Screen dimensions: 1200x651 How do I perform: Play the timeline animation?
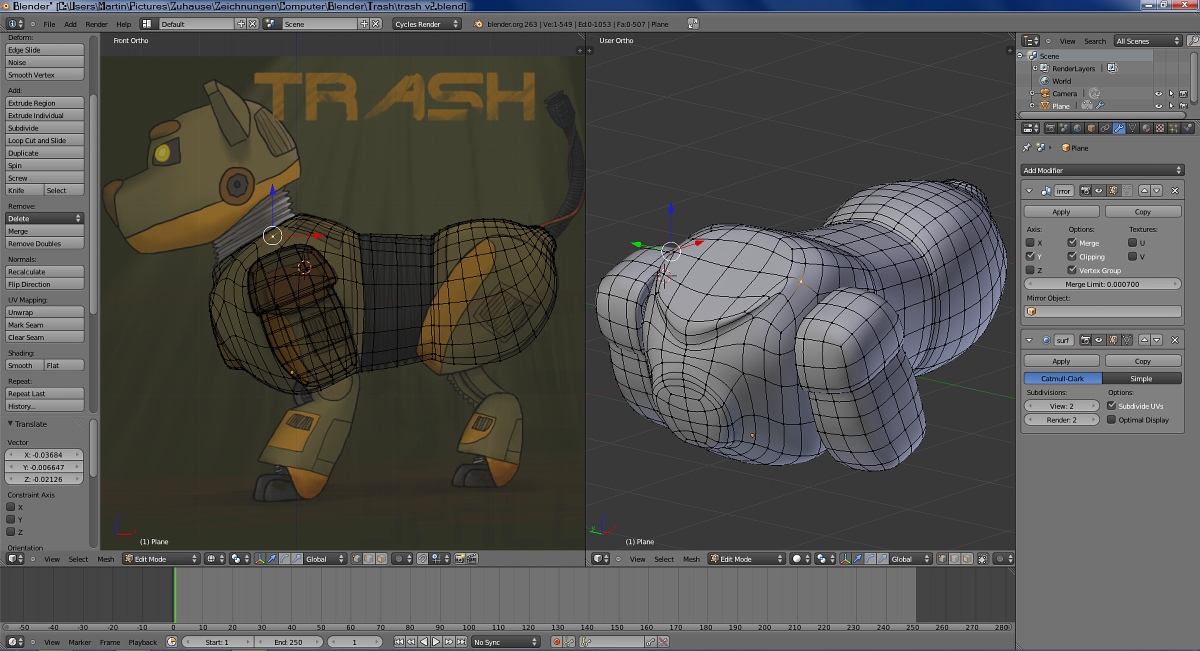point(436,642)
